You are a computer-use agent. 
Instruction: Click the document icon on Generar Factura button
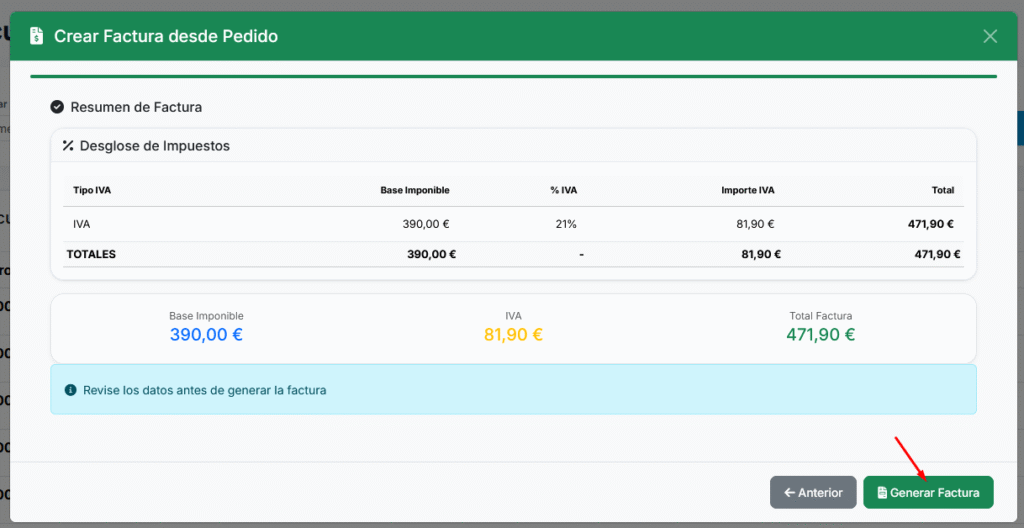tap(882, 493)
